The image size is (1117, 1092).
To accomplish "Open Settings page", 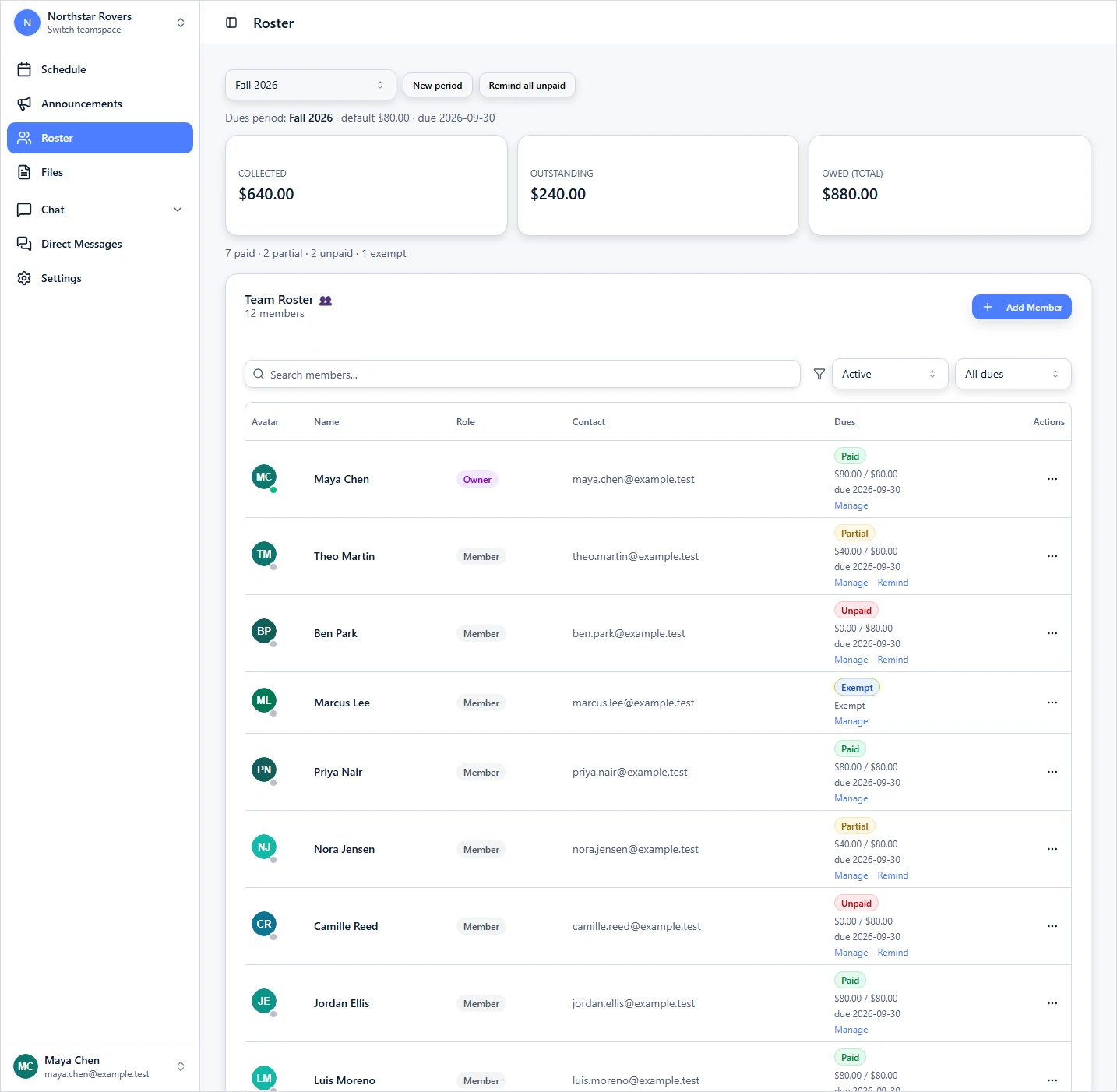I will pyautogui.click(x=100, y=278).
